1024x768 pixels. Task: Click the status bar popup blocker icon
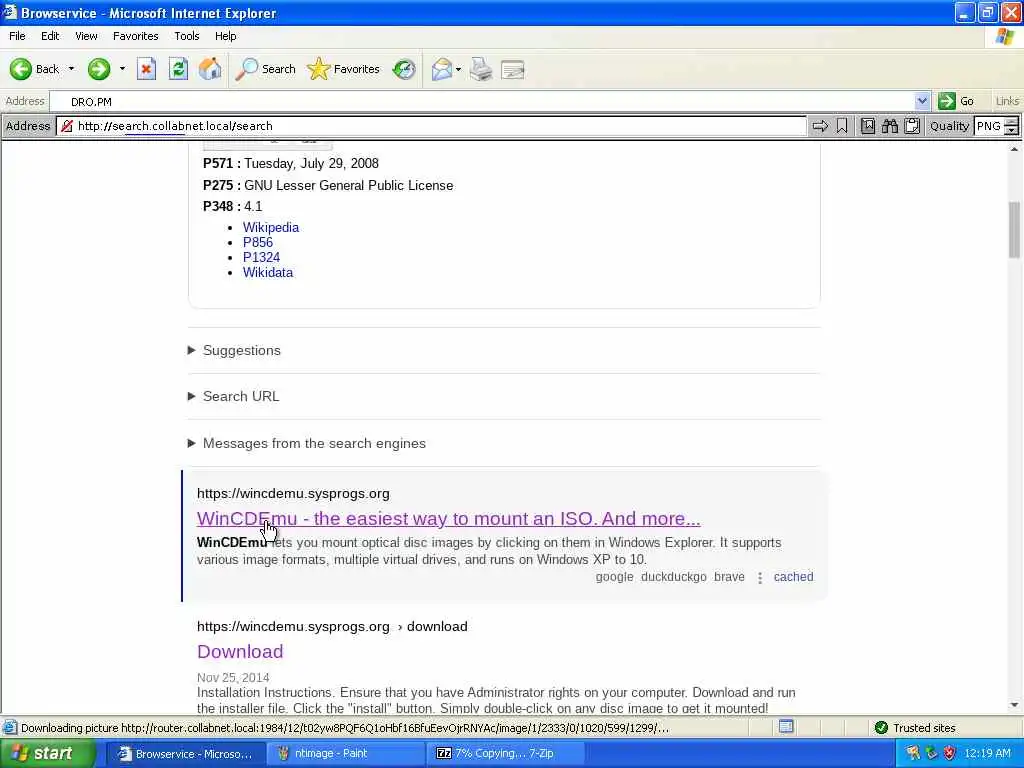coord(786,727)
